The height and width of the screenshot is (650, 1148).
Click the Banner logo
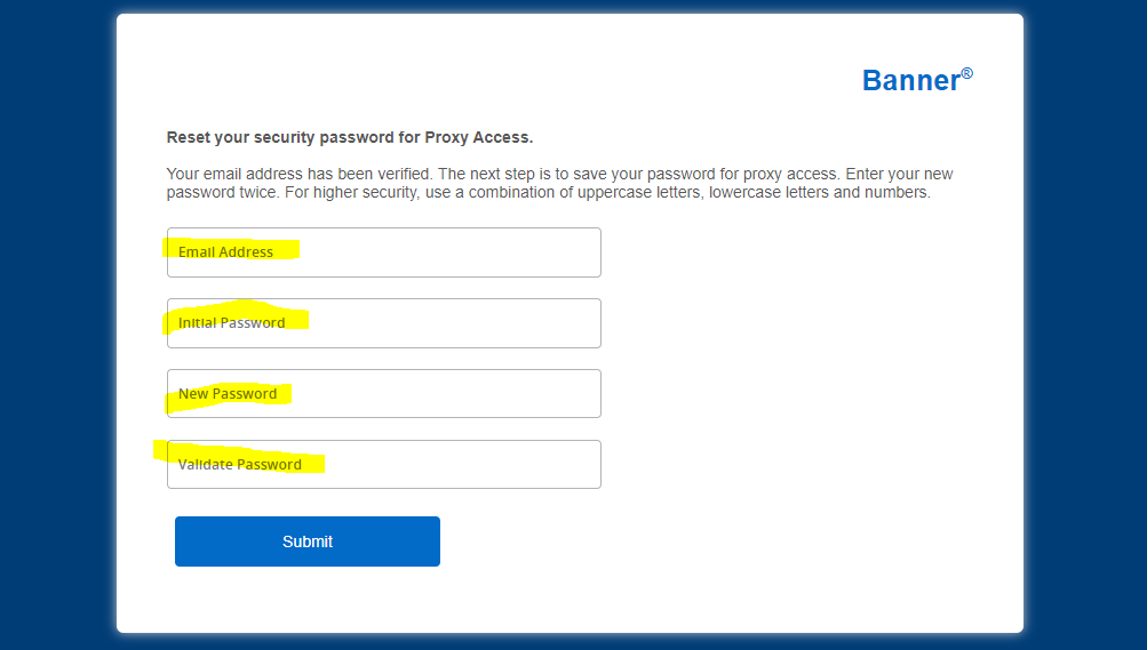(x=908, y=80)
